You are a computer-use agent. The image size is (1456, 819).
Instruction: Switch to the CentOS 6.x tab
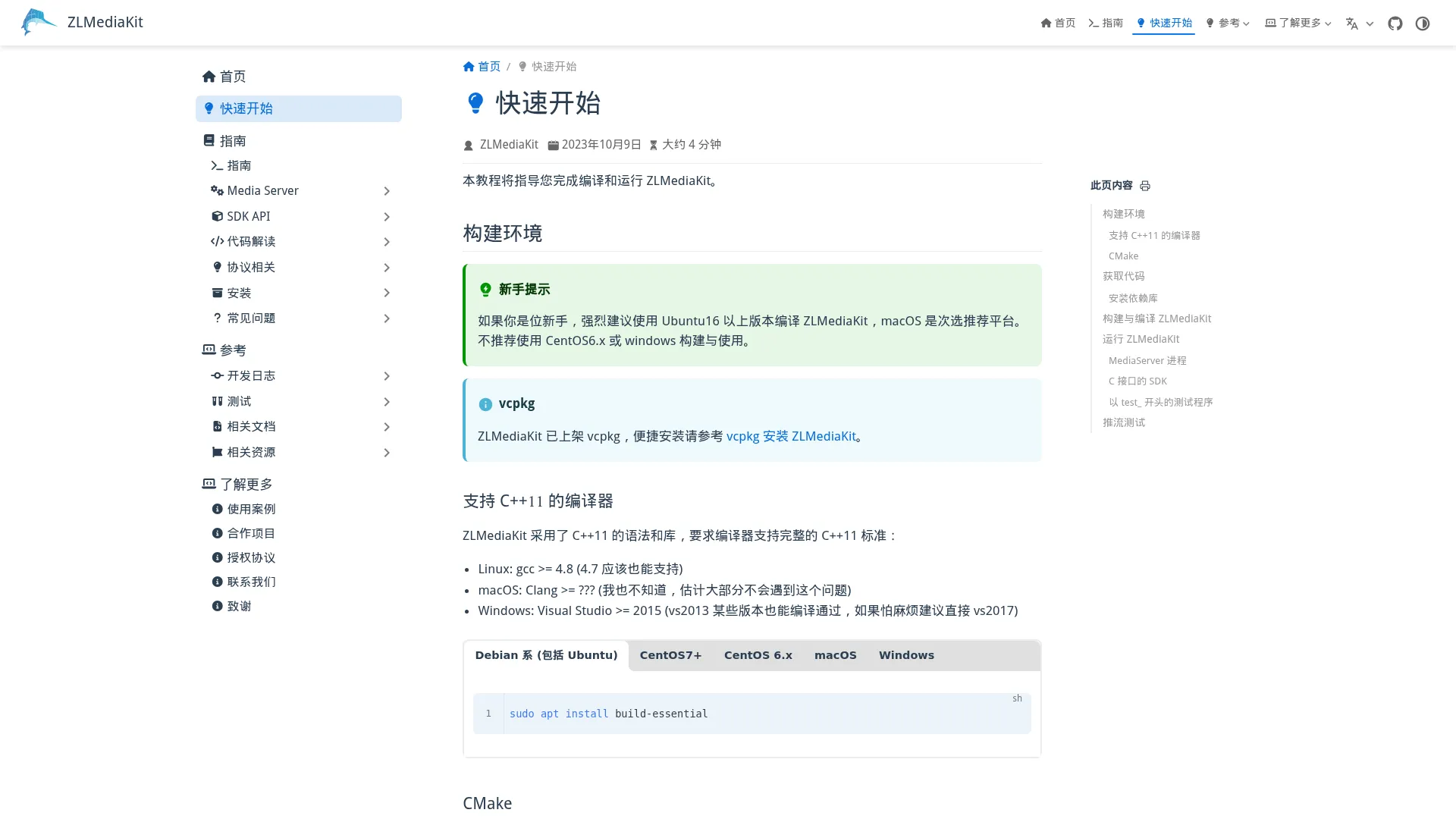click(758, 655)
